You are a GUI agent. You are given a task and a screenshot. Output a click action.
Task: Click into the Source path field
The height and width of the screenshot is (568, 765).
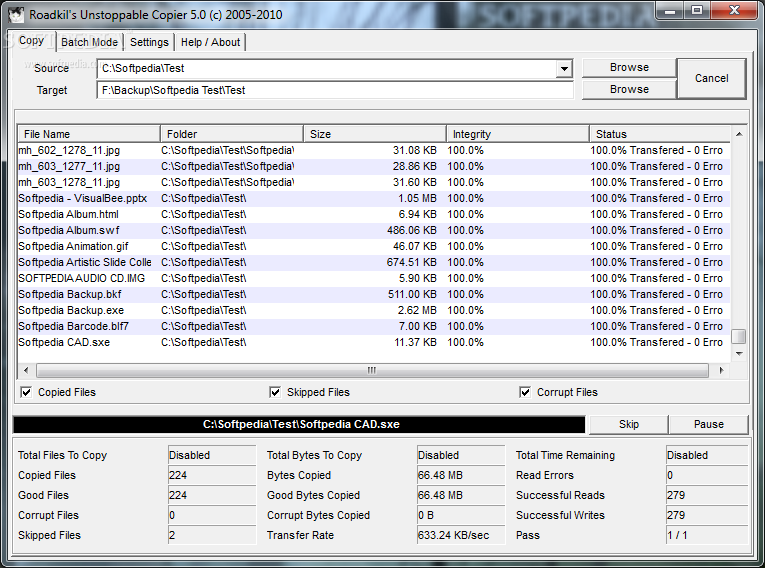327,68
